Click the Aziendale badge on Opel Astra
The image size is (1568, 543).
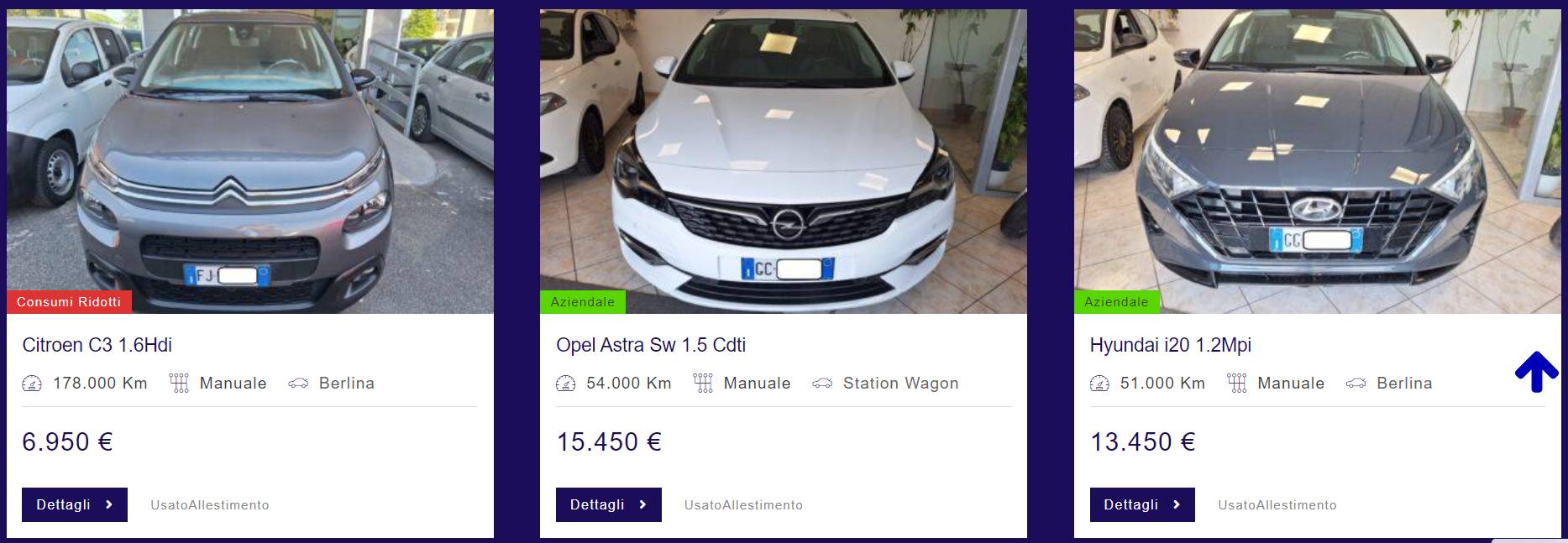tap(583, 302)
